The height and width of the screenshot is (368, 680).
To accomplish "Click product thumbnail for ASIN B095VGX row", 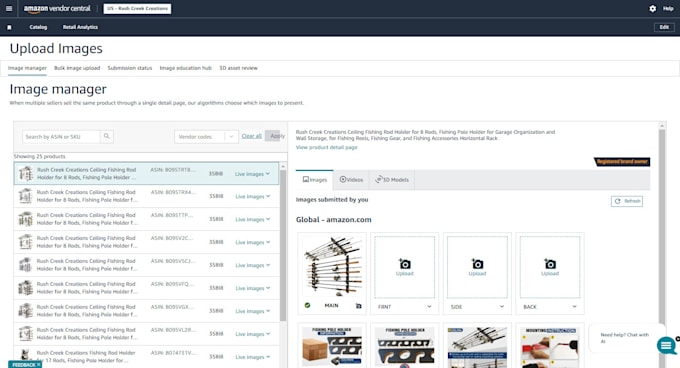I will 26,311.
